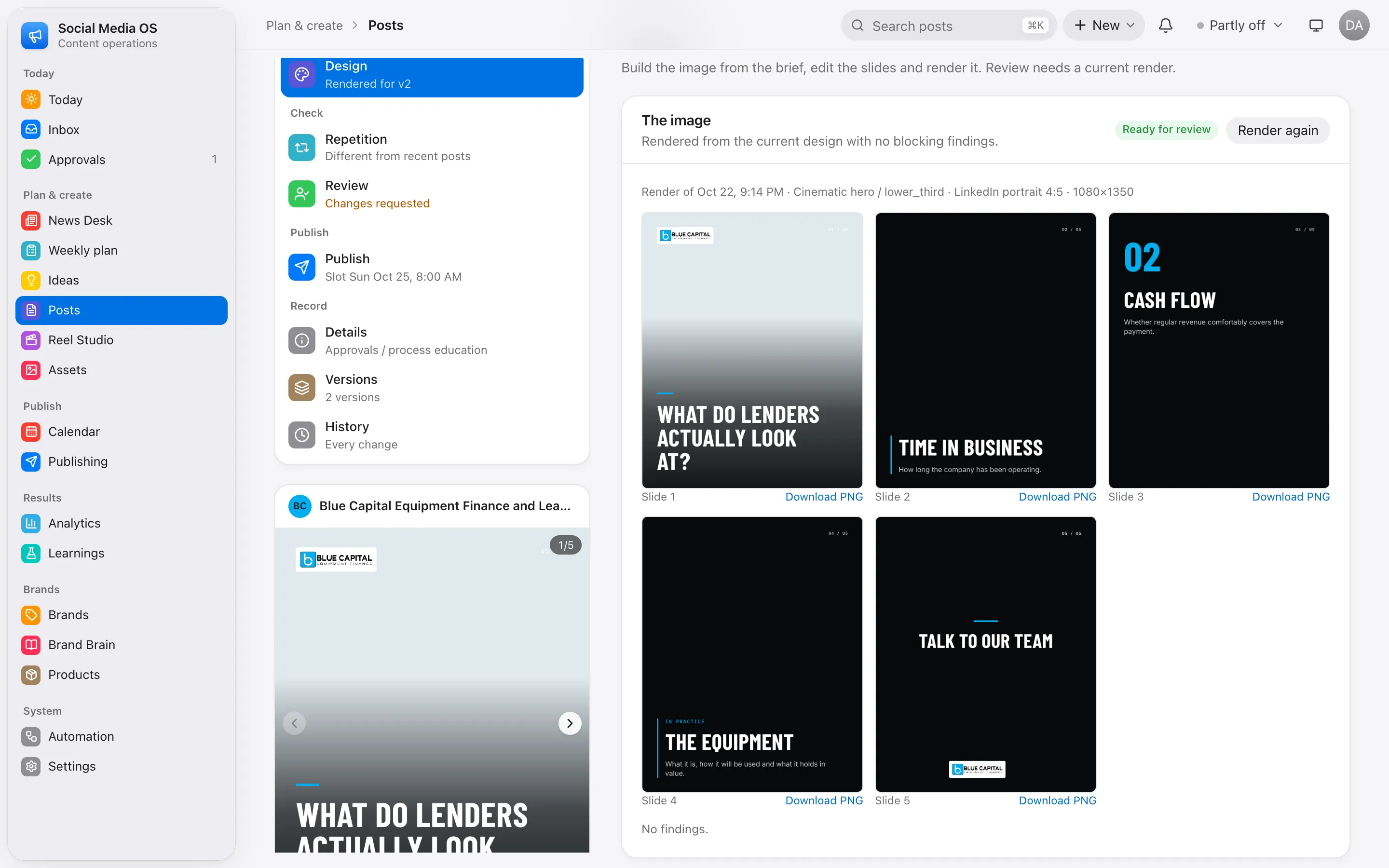
Task: Click the Ready for review status badge
Action: click(1166, 130)
